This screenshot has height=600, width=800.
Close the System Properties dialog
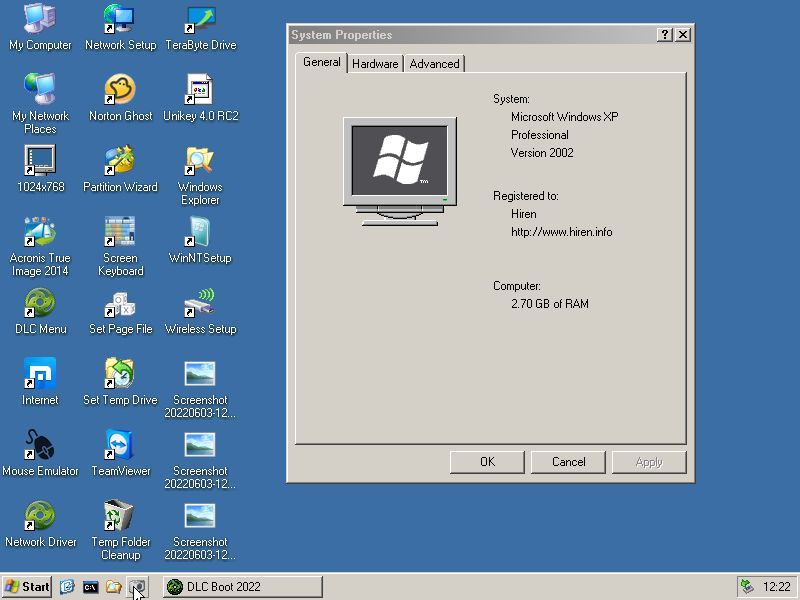683,35
